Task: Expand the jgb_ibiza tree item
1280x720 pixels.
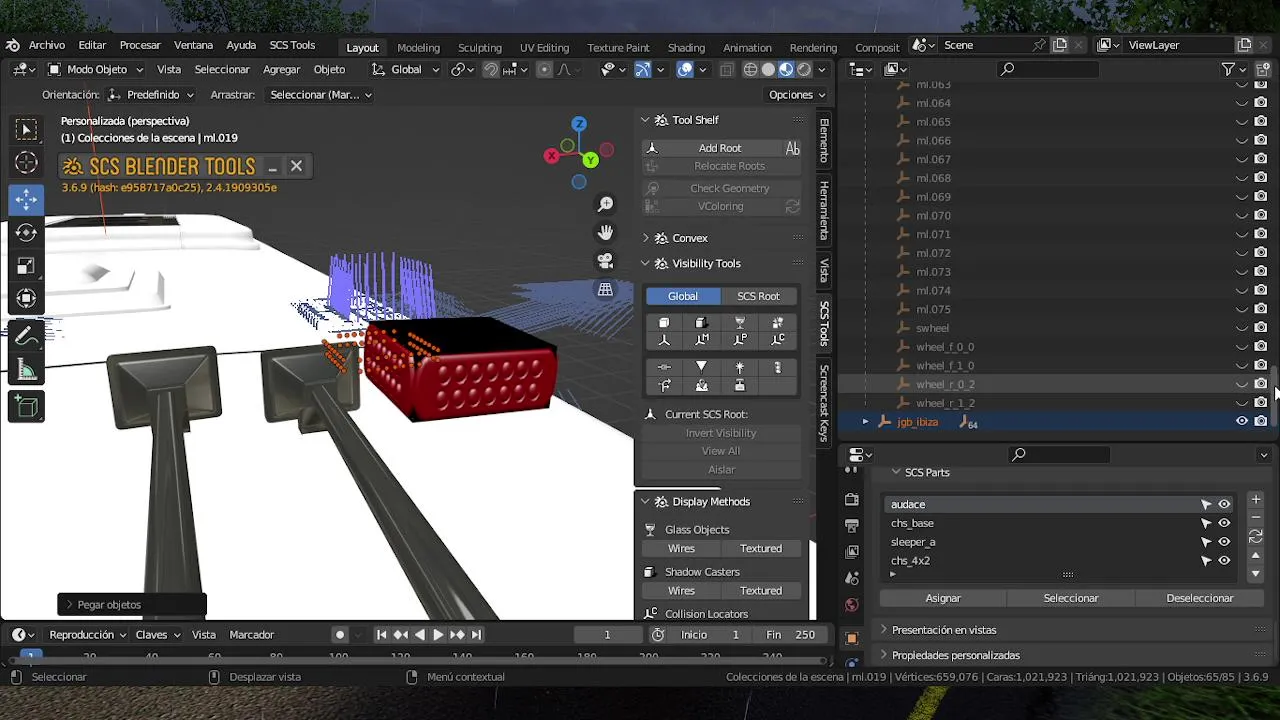Action: 865,422
